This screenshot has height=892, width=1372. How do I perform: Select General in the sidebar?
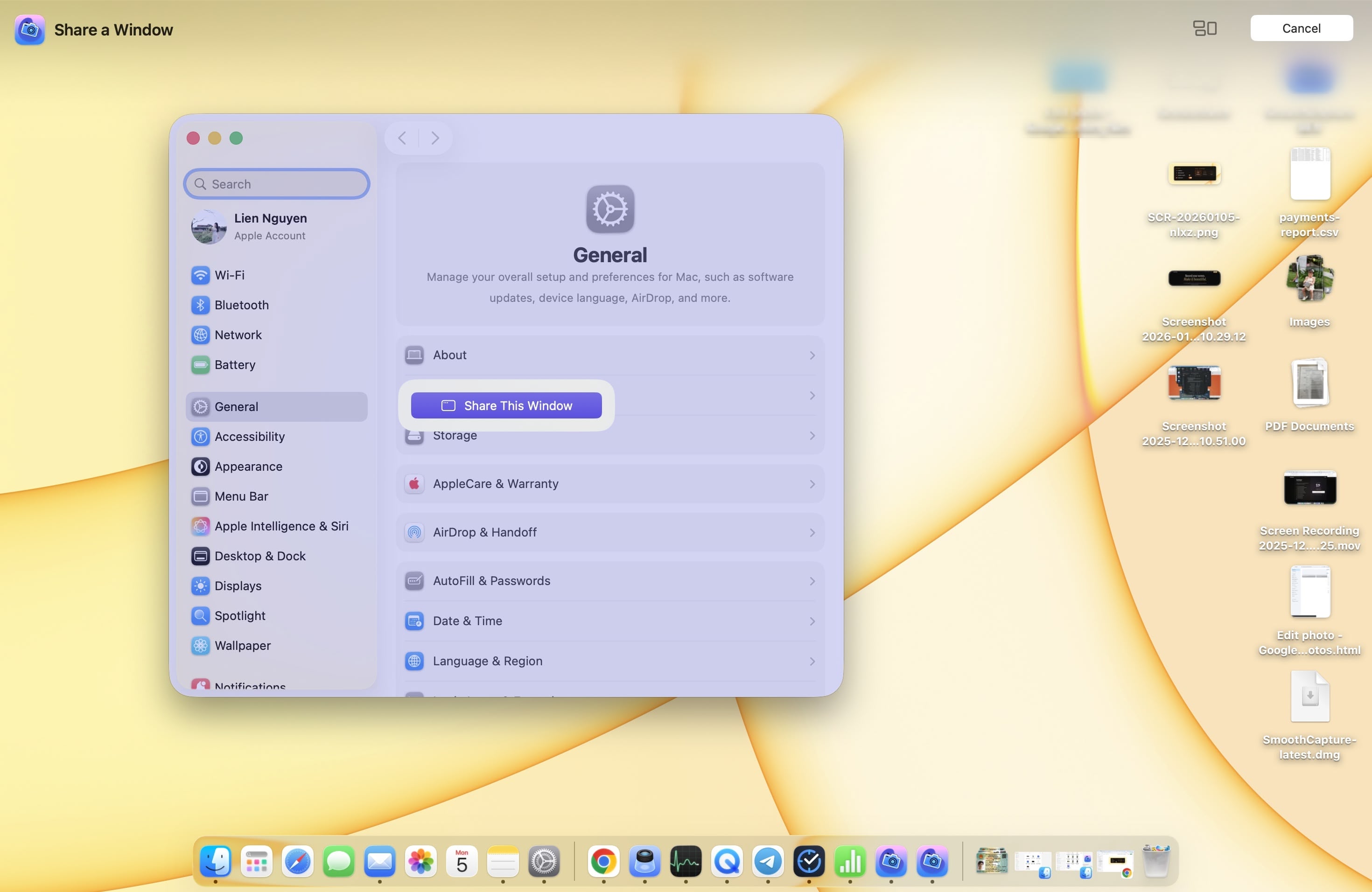277,407
